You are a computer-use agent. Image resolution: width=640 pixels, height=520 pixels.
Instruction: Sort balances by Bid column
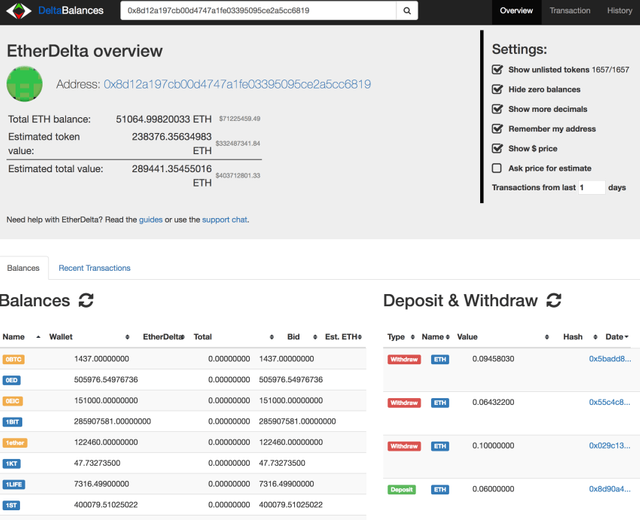[x=302, y=337]
